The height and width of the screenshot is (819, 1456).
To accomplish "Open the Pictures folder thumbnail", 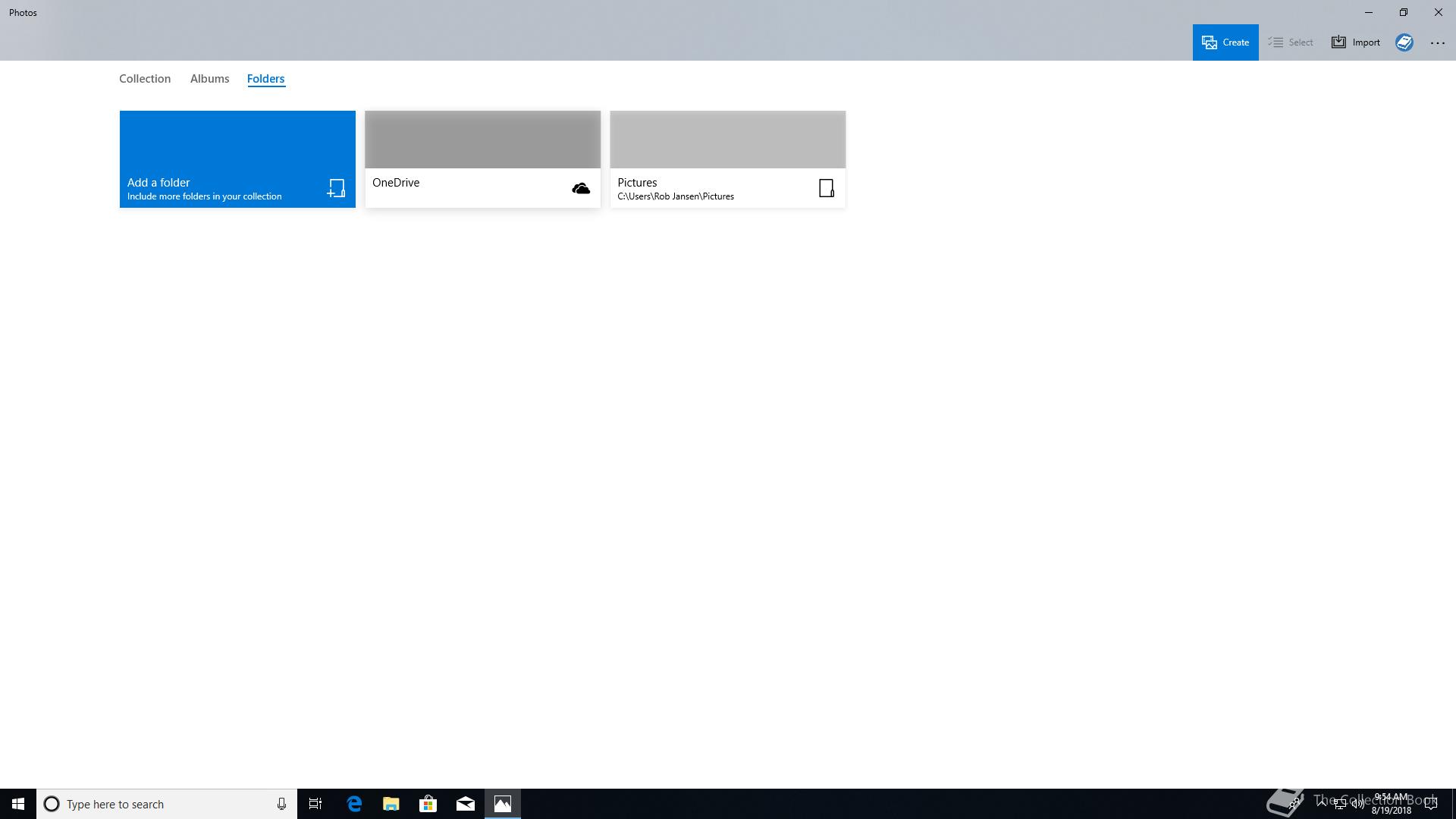I will click(727, 140).
